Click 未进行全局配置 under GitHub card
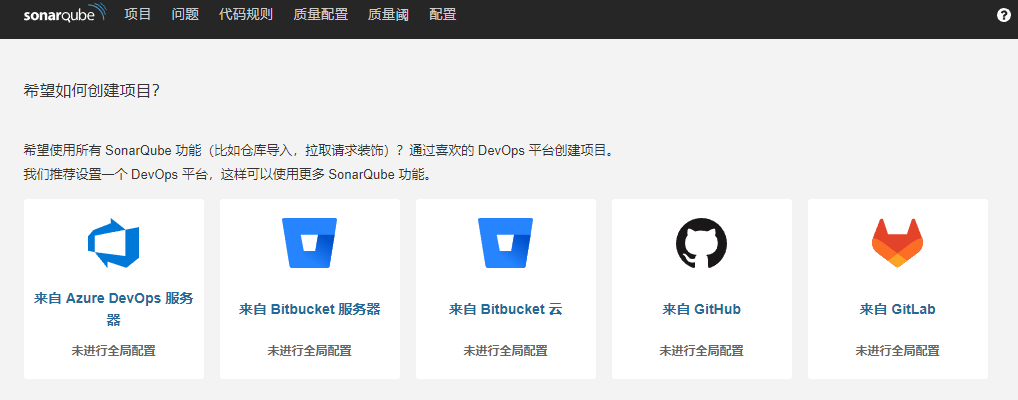Viewport: 1018px width, 400px height. point(702,351)
